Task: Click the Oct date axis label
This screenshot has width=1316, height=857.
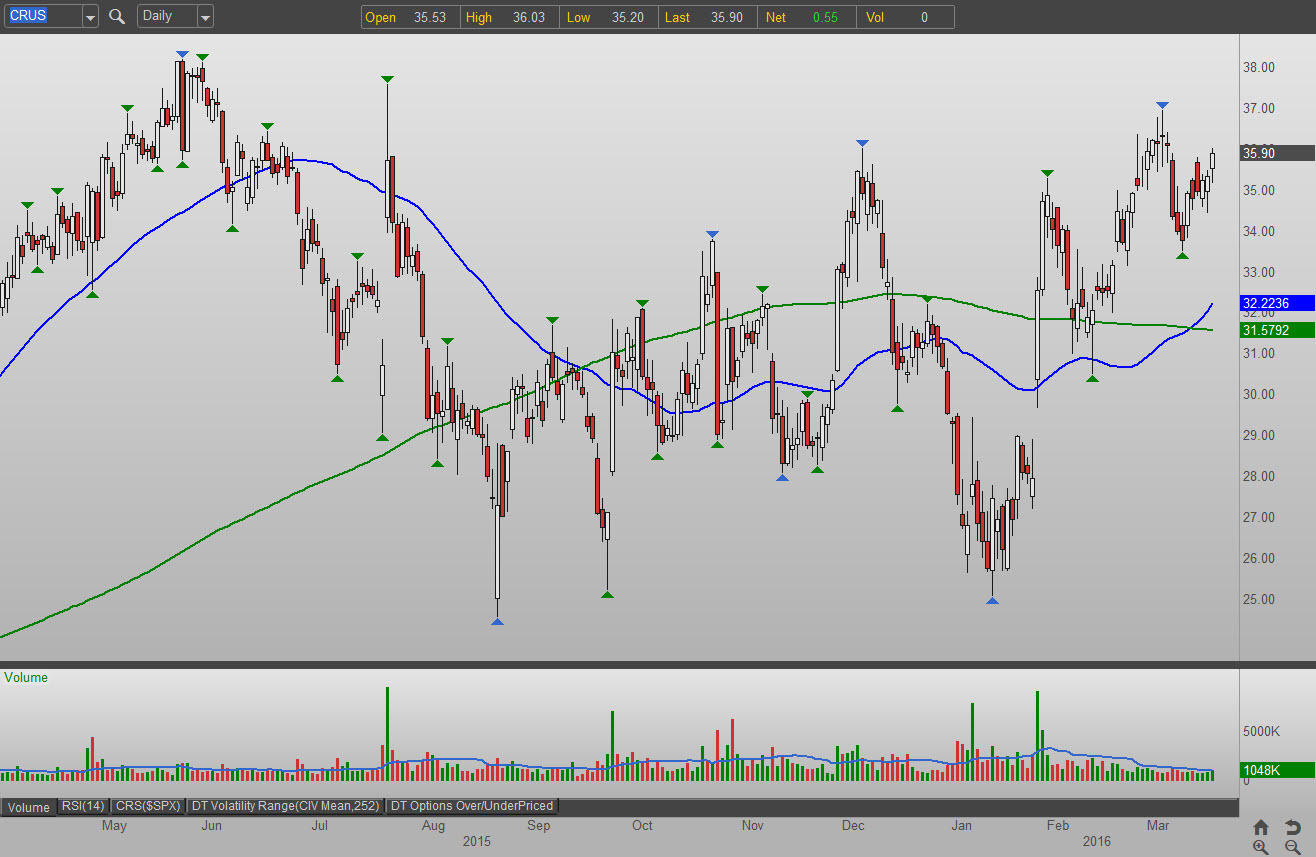Action: click(x=642, y=826)
